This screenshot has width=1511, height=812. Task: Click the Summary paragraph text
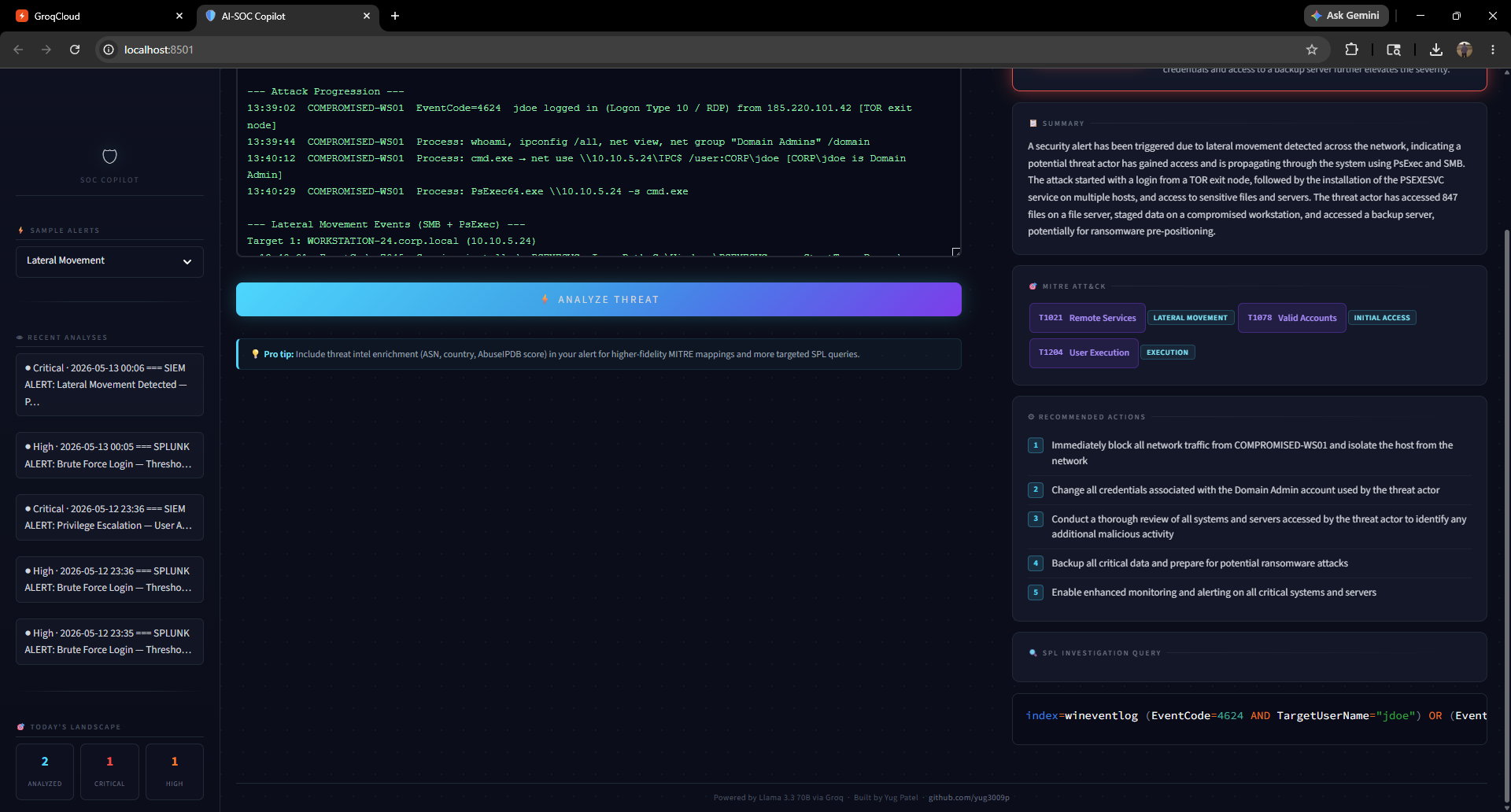[x=1247, y=189]
